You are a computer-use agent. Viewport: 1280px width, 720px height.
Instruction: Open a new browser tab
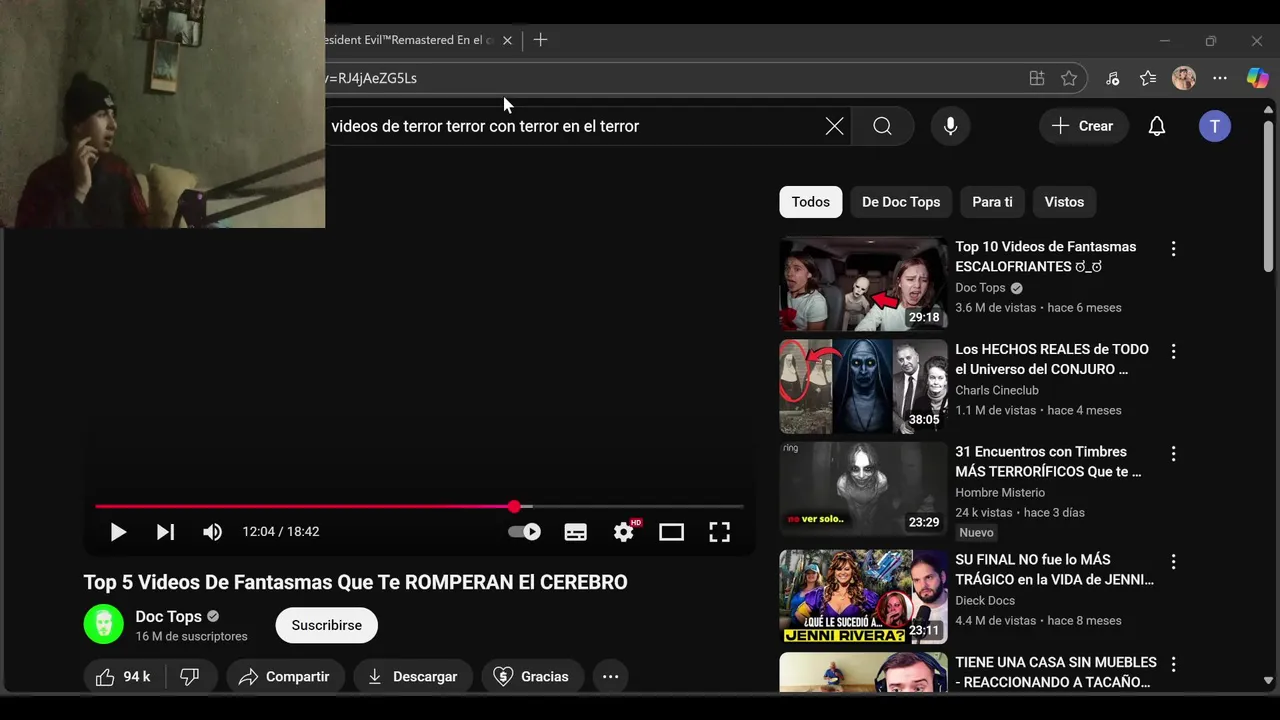pyautogui.click(x=540, y=40)
